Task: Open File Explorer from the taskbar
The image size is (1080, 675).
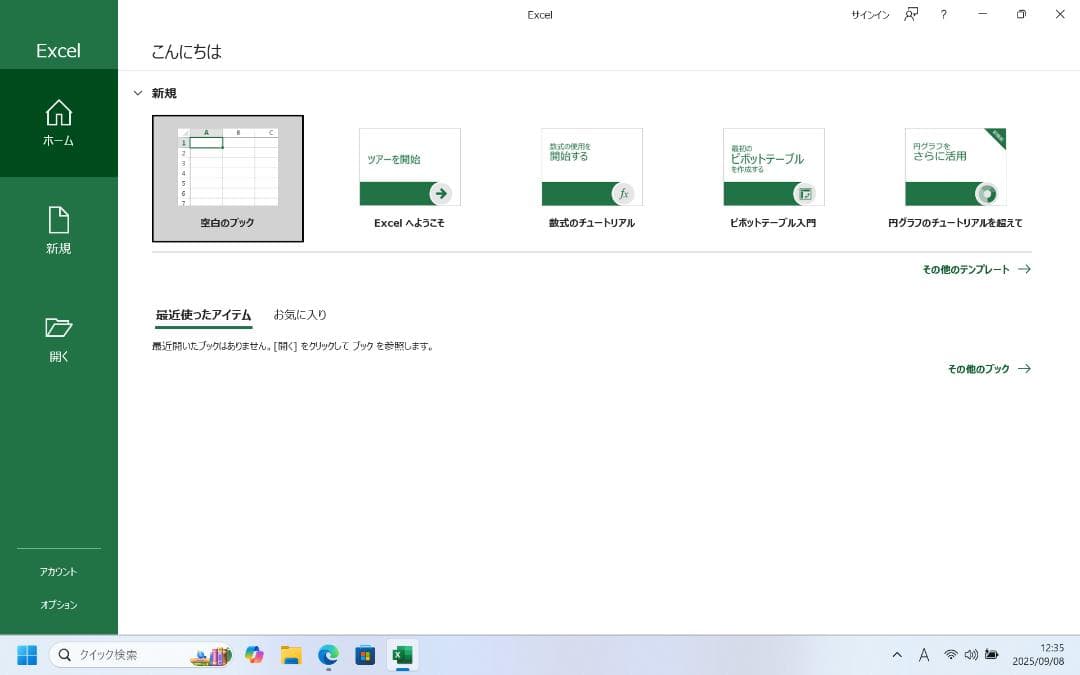Action: (x=290, y=656)
